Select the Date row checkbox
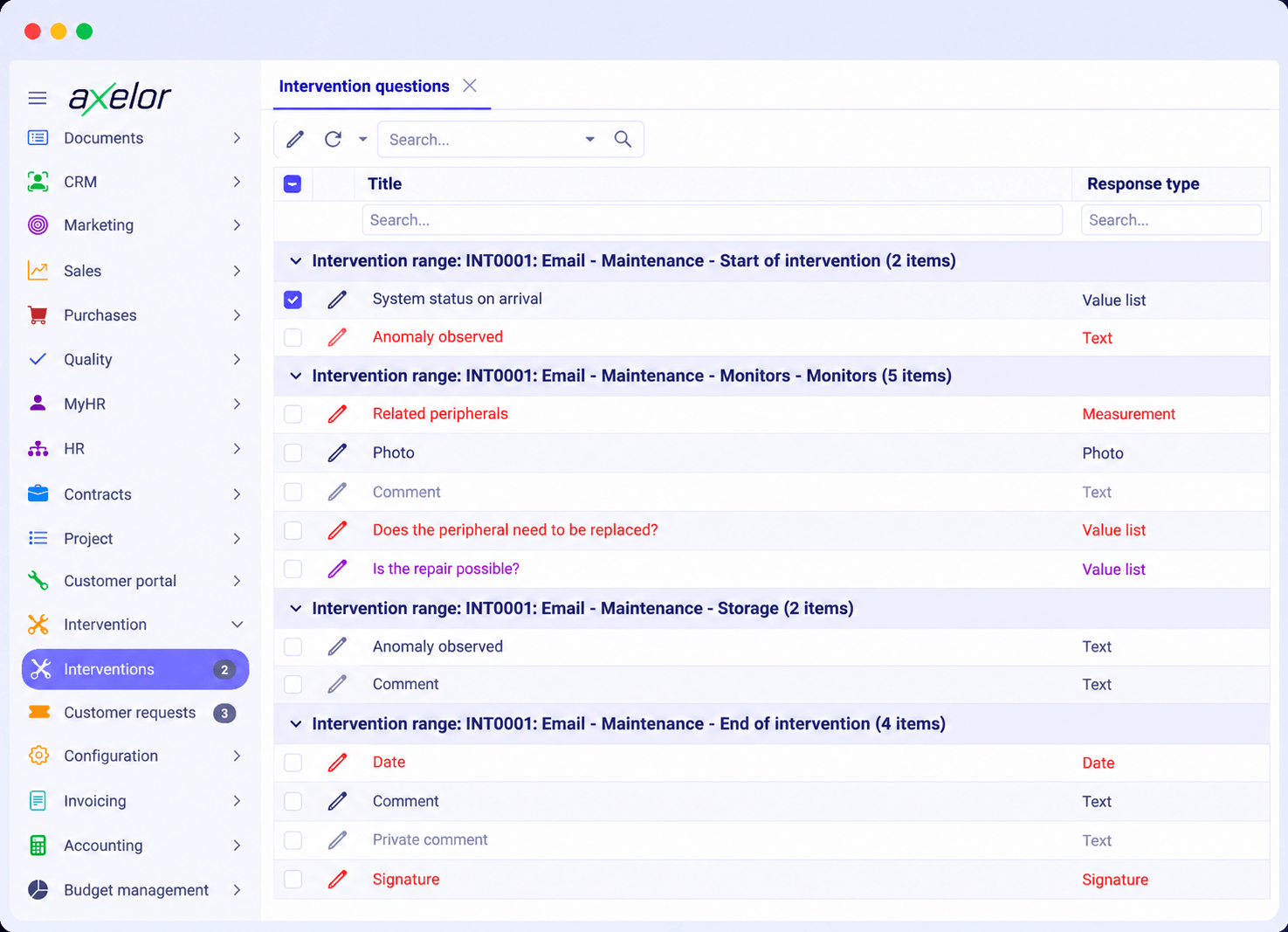This screenshot has height=932, width=1288. coord(293,763)
